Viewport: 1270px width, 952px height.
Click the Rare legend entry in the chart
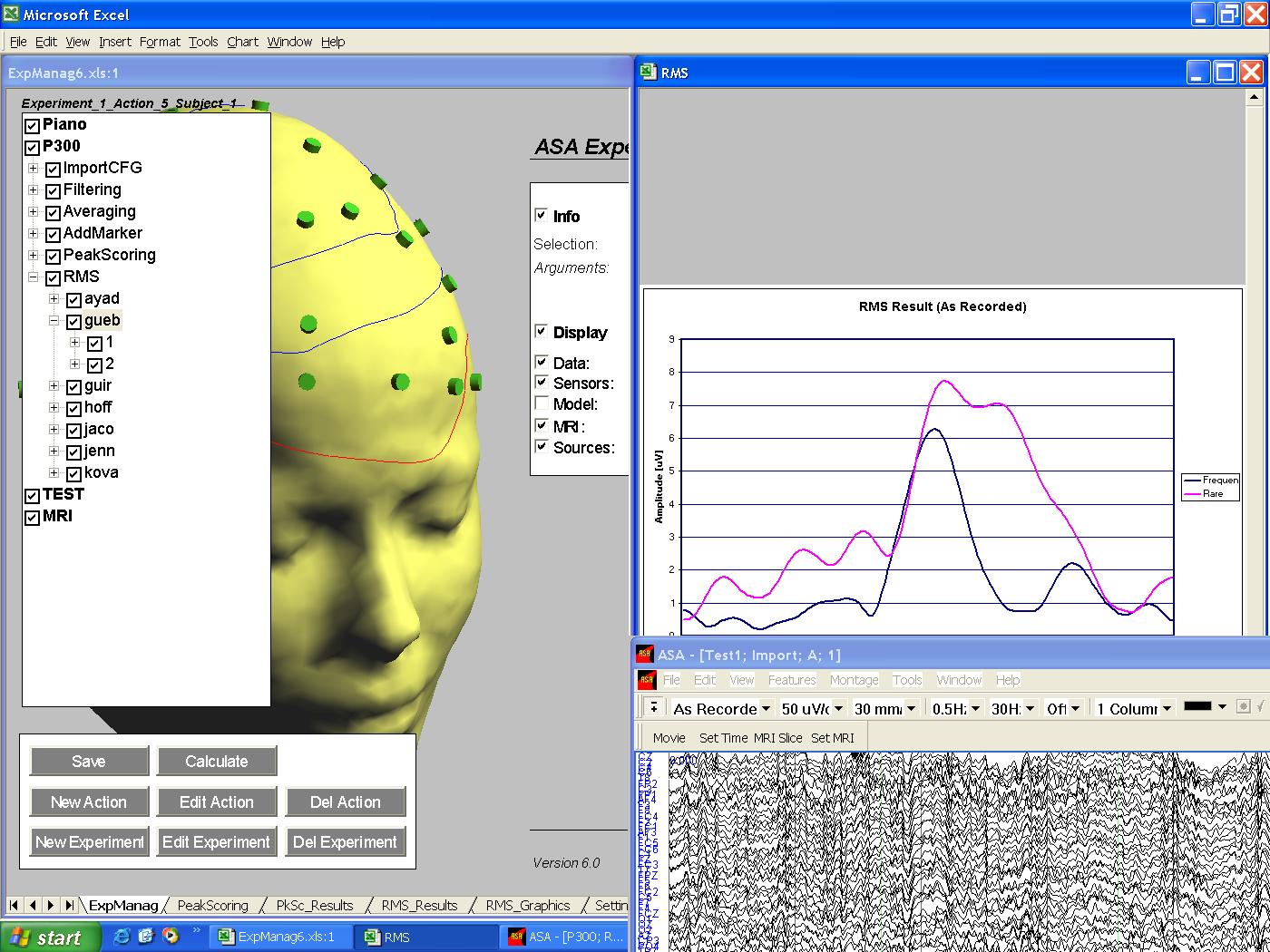[x=1212, y=494]
